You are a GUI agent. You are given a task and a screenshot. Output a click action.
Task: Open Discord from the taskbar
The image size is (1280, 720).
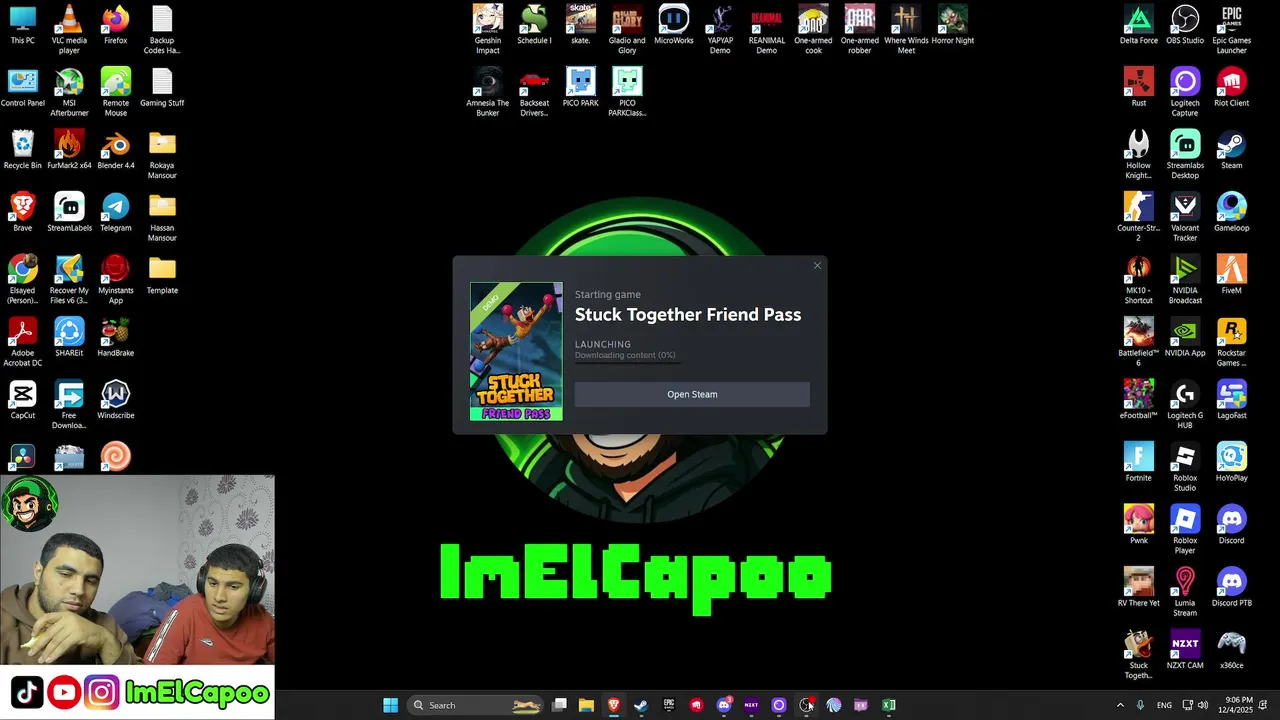[724, 705]
